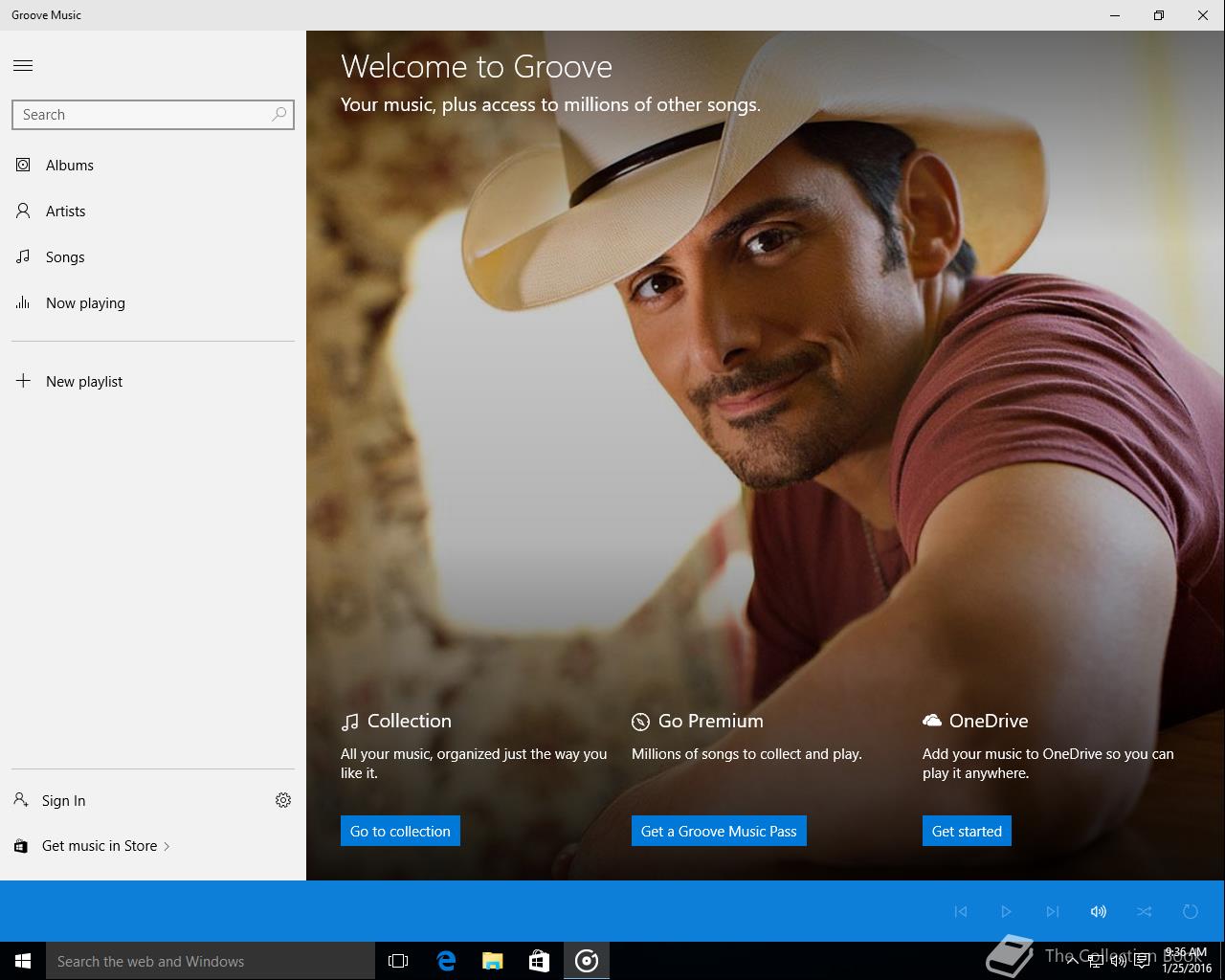Toggle repeat mode
The width and height of the screenshot is (1225, 980).
pyautogui.click(x=1191, y=911)
